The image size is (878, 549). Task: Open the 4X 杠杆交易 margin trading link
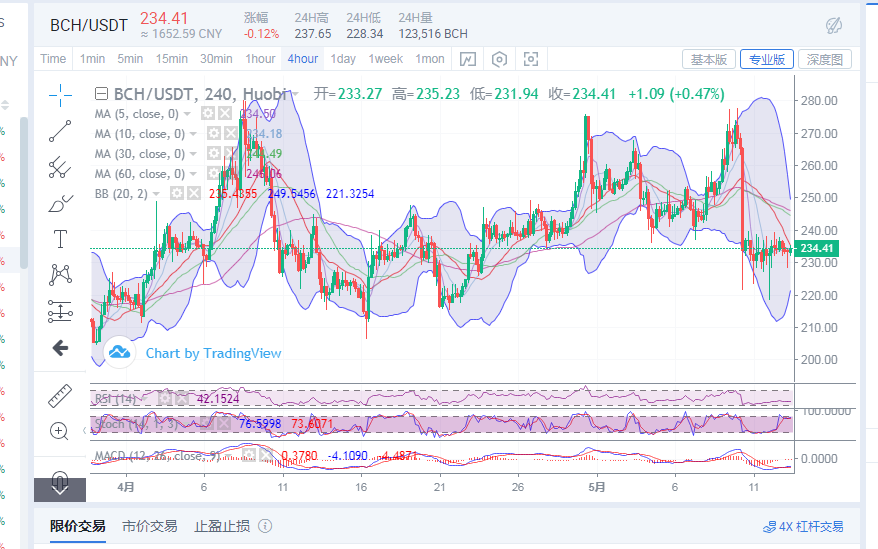pos(804,527)
